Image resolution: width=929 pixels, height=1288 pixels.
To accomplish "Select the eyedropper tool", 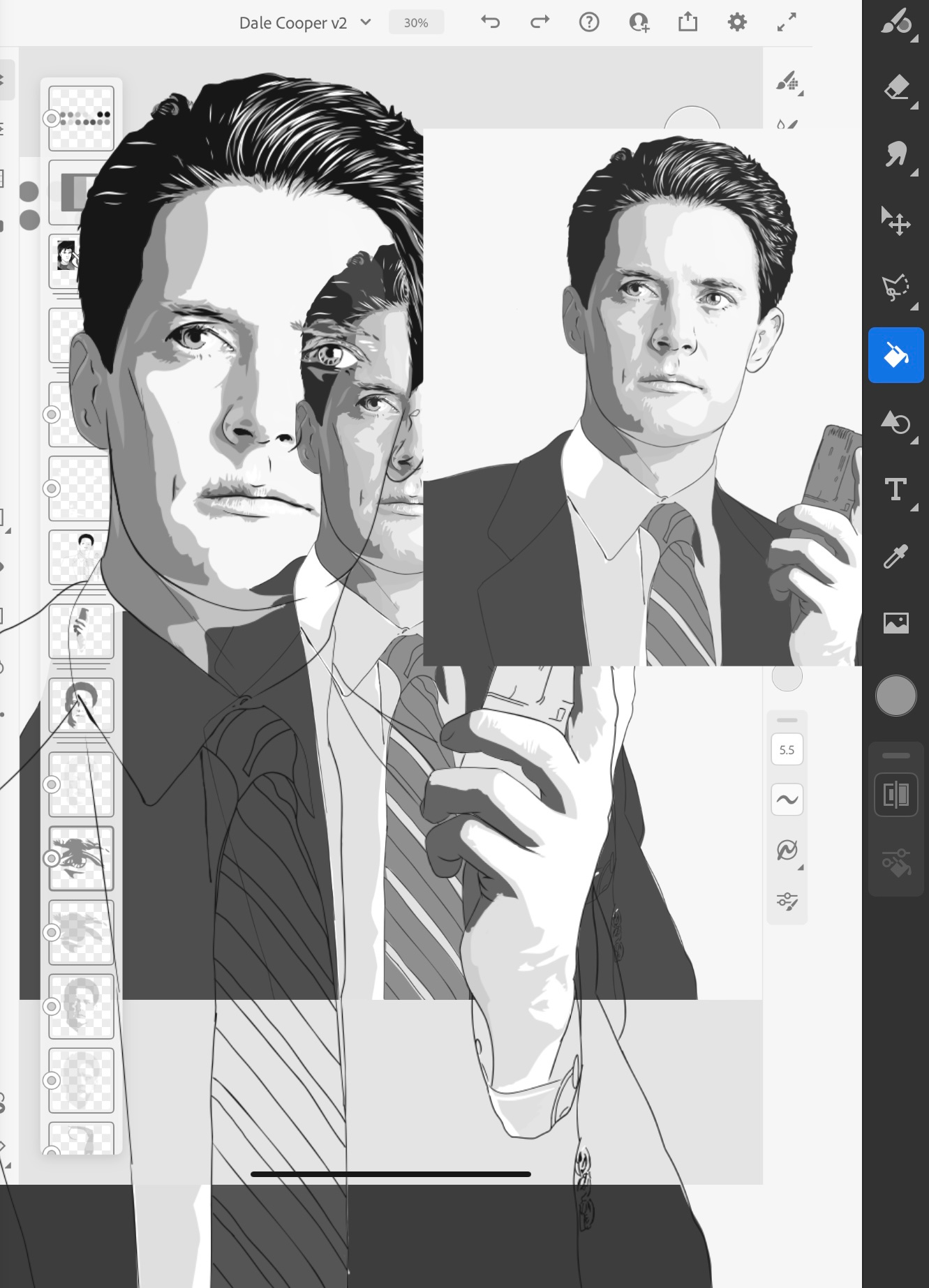I will point(895,556).
